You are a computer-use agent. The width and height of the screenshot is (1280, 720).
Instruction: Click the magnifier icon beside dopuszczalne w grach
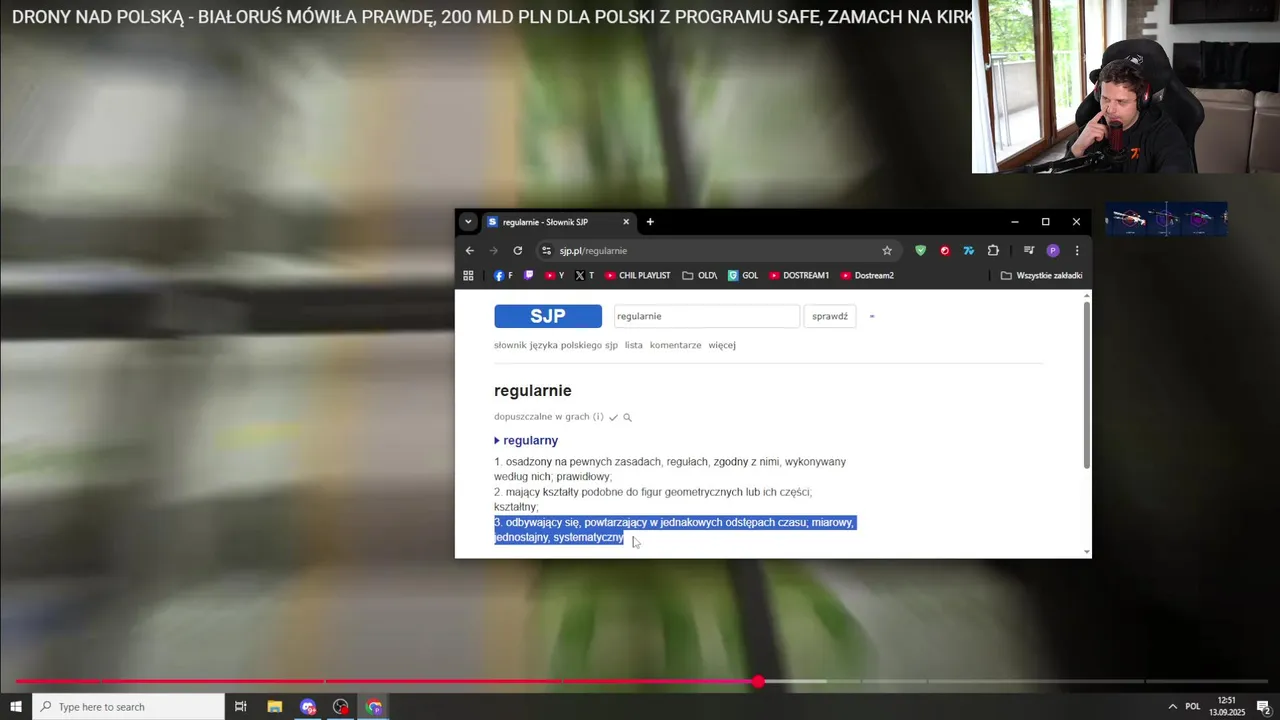pos(627,418)
